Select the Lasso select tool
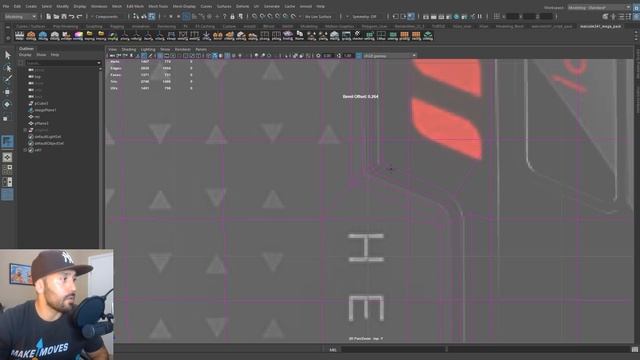The height and width of the screenshot is (360, 640). click(8, 67)
